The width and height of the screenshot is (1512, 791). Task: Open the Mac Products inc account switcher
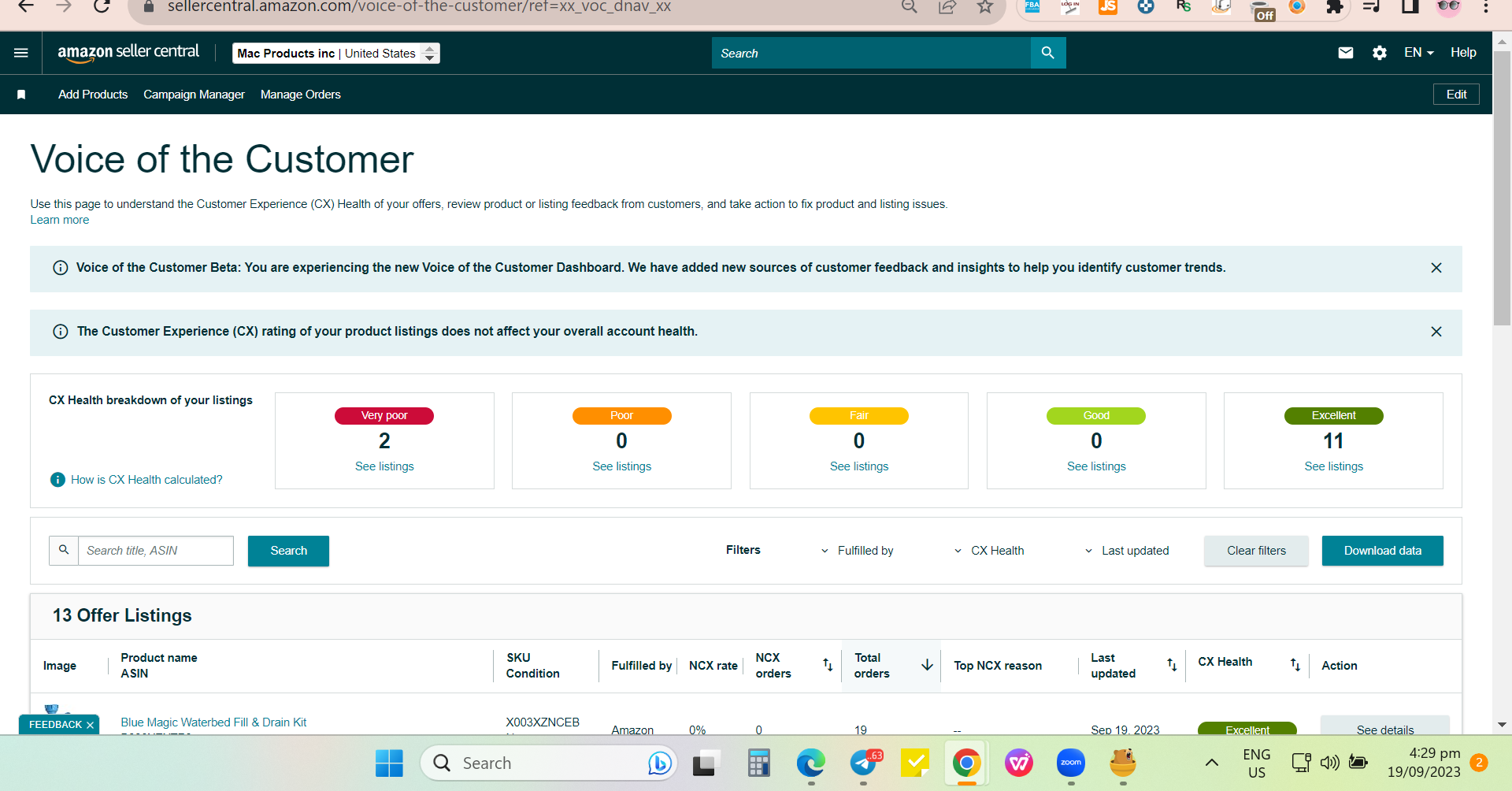336,53
